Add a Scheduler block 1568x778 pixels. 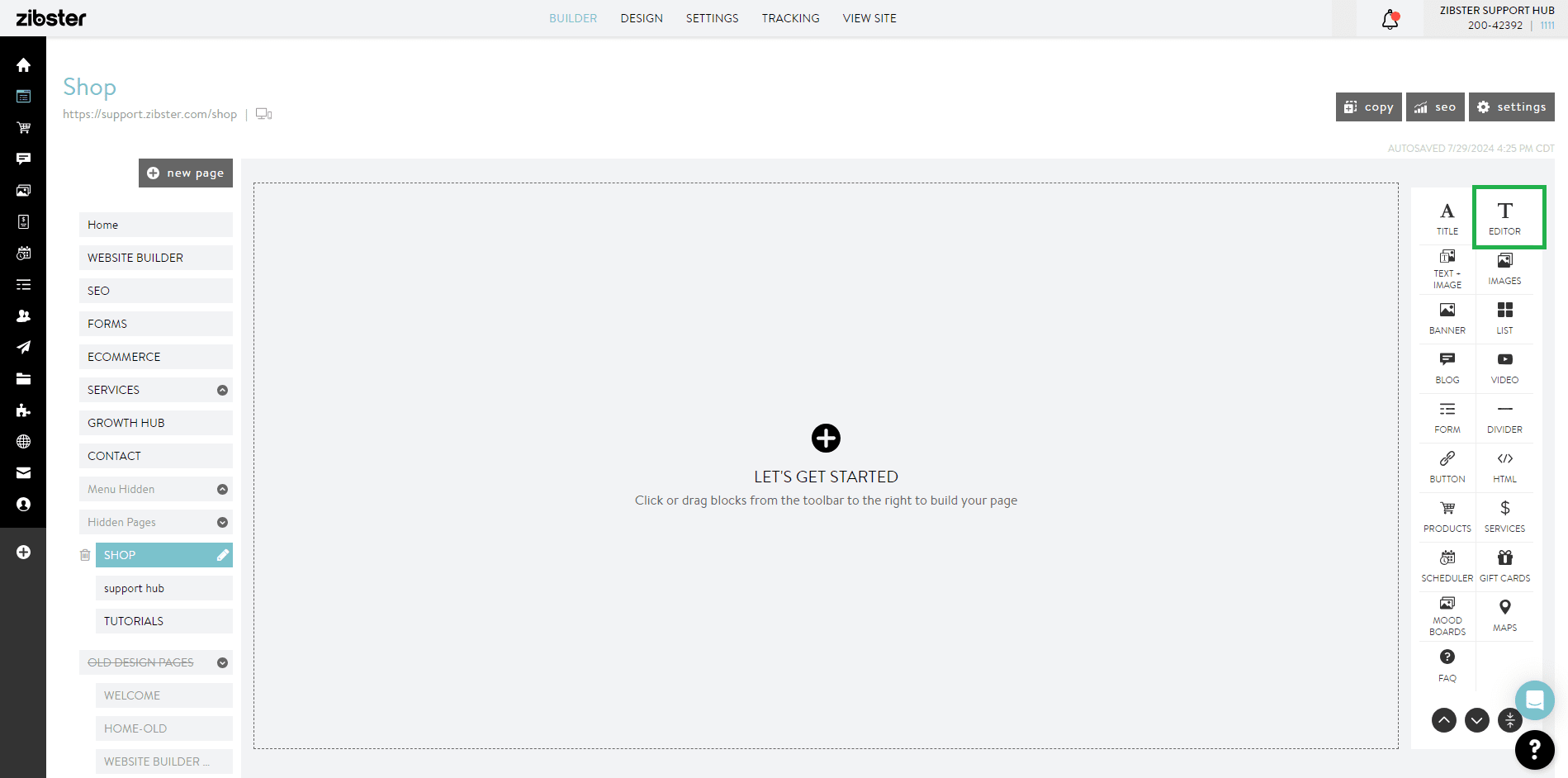1447,567
